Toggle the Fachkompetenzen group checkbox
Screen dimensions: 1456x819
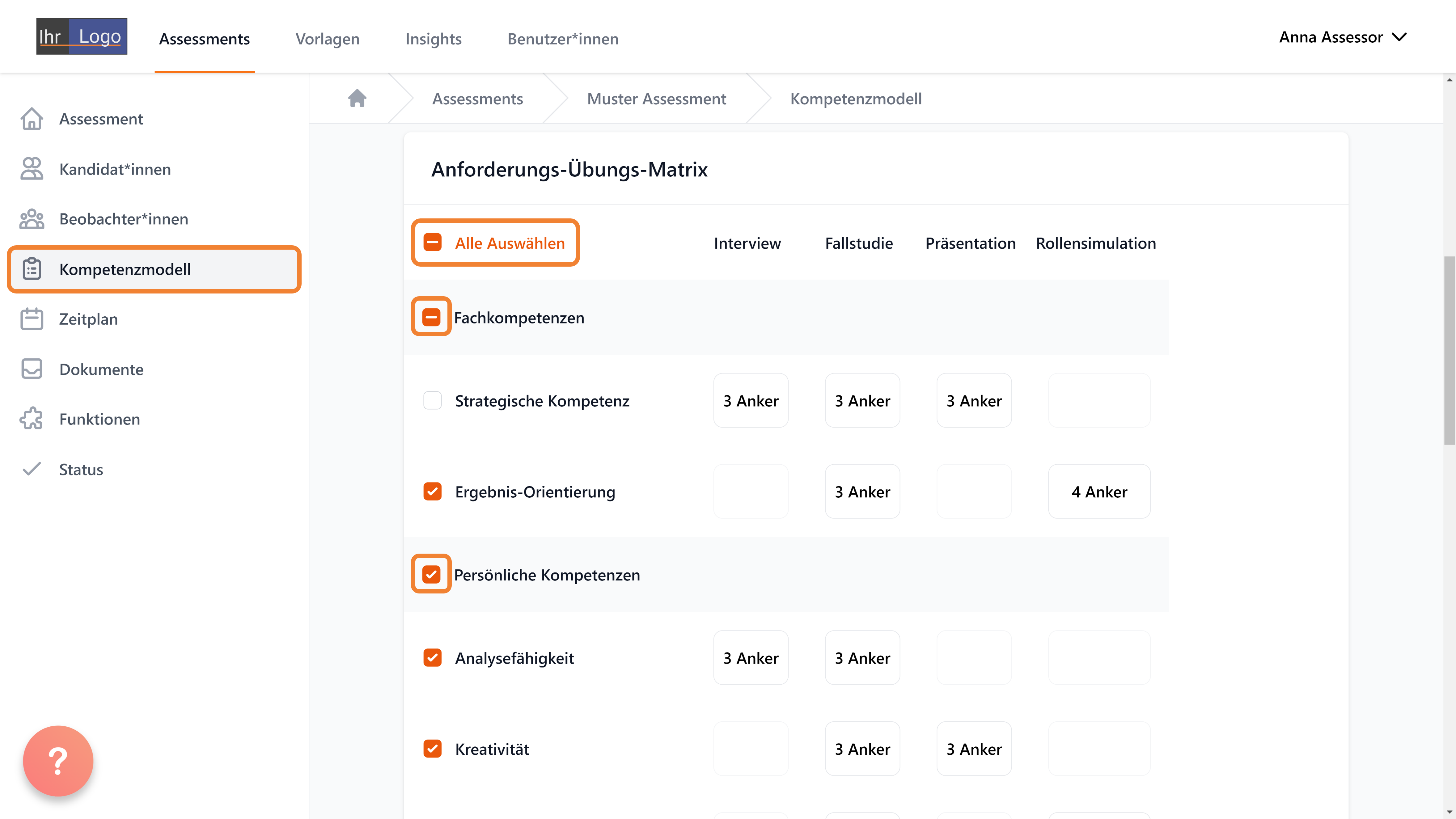tap(431, 317)
